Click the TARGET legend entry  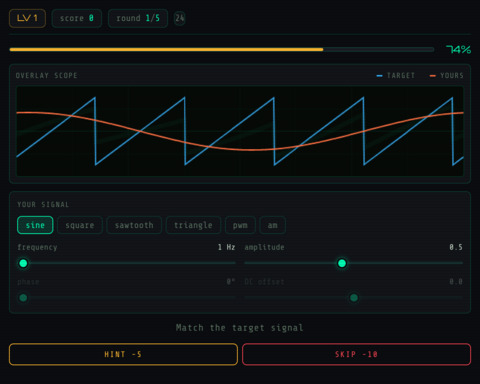(396, 76)
